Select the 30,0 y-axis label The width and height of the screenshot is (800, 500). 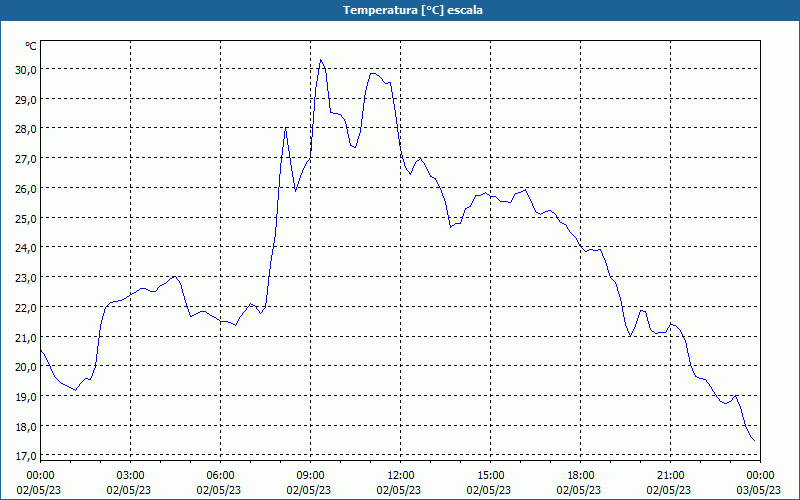pos(26,70)
